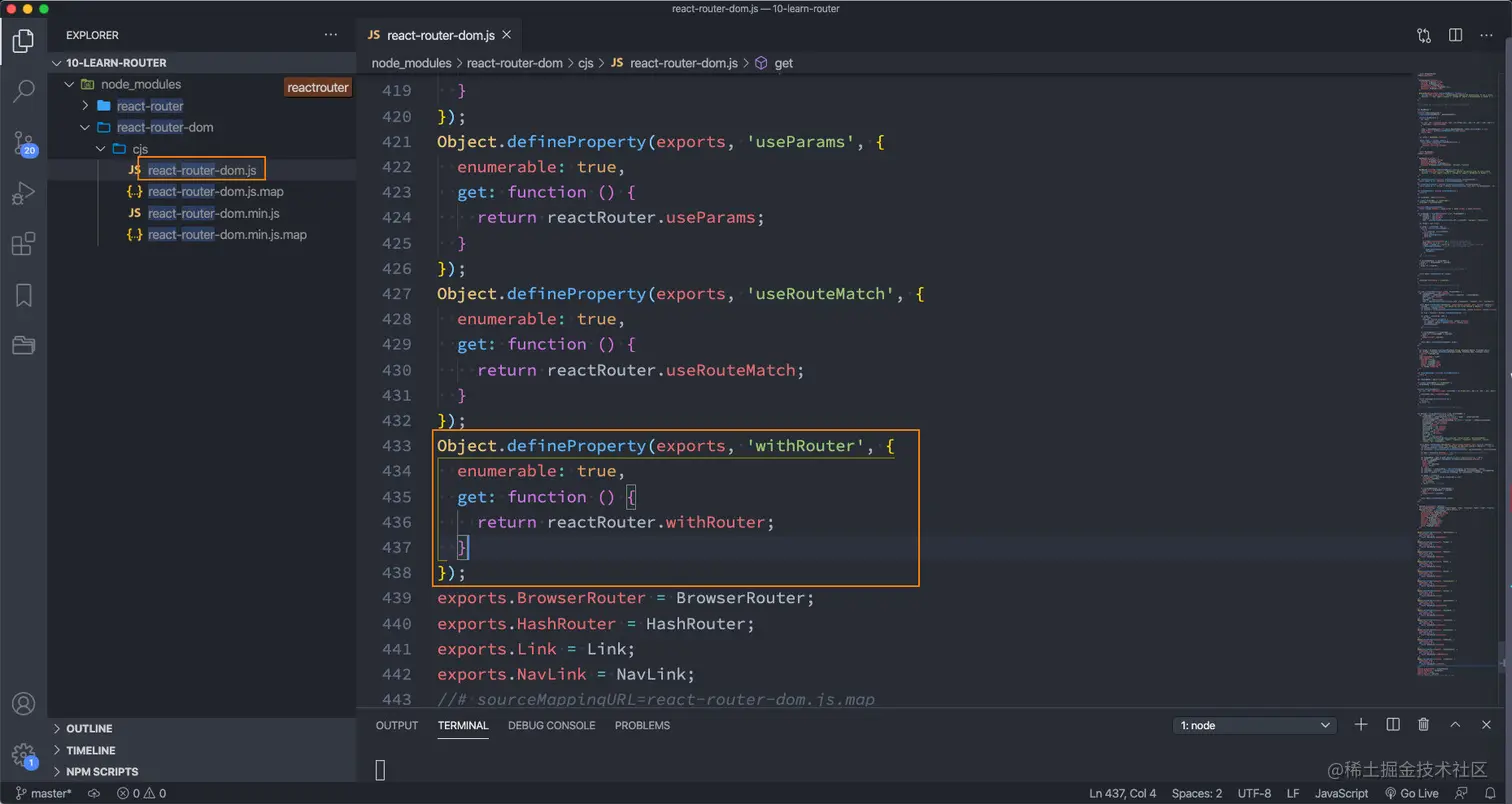Click line number 437 in gutter
The width and height of the screenshot is (1512, 804).
[x=398, y=547]
